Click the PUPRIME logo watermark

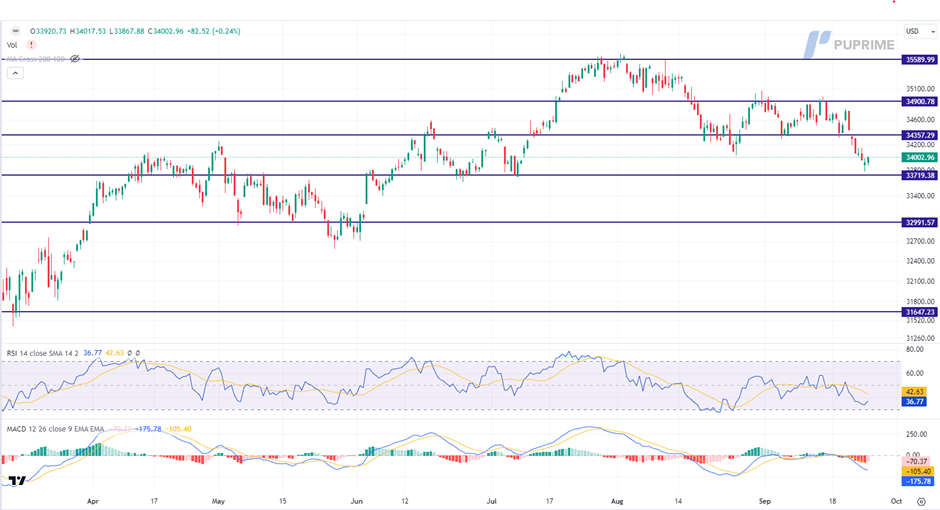849,45
